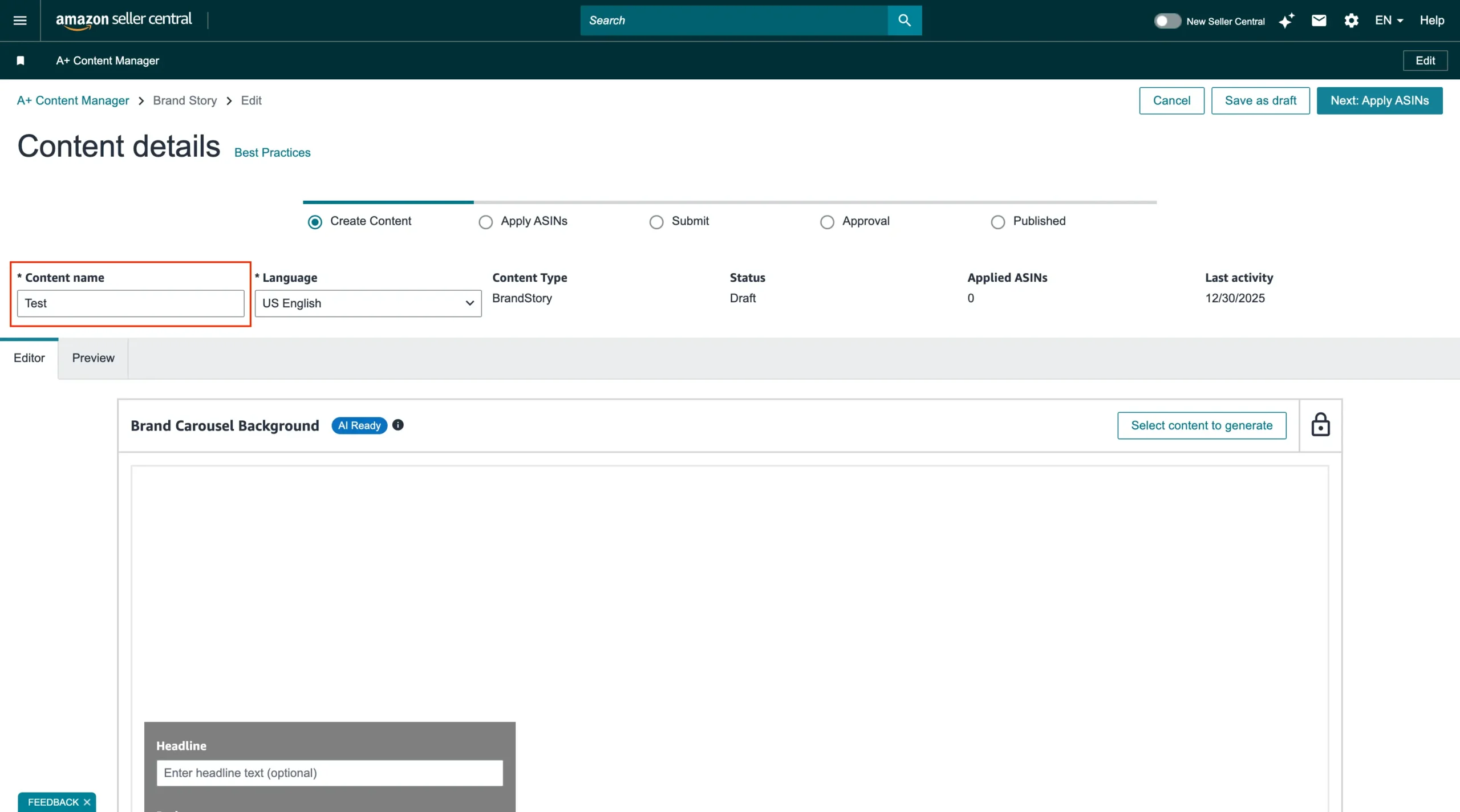Viewport: 1460px width, 812px height.
Task: Switch to the Editor tab
Action: tap(29, 358)
